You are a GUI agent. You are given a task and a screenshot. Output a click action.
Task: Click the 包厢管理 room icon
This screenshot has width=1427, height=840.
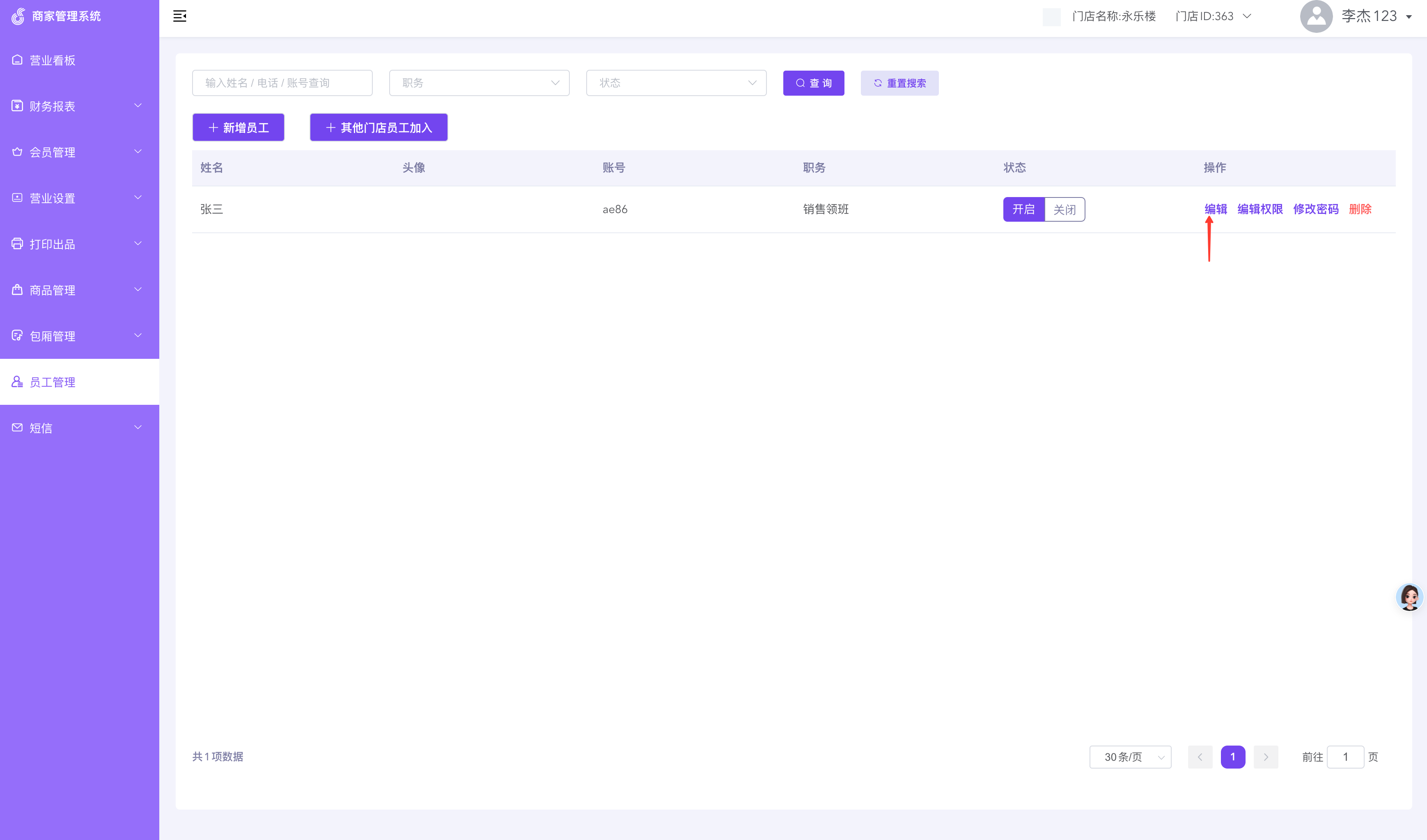pyautogui.click(x=17, y=335)
